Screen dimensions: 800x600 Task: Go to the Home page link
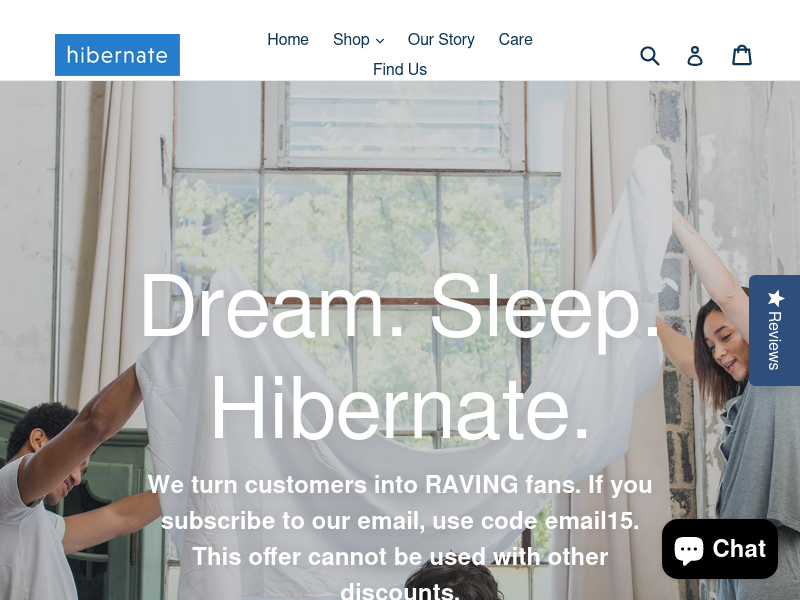[x=288, y=39]
